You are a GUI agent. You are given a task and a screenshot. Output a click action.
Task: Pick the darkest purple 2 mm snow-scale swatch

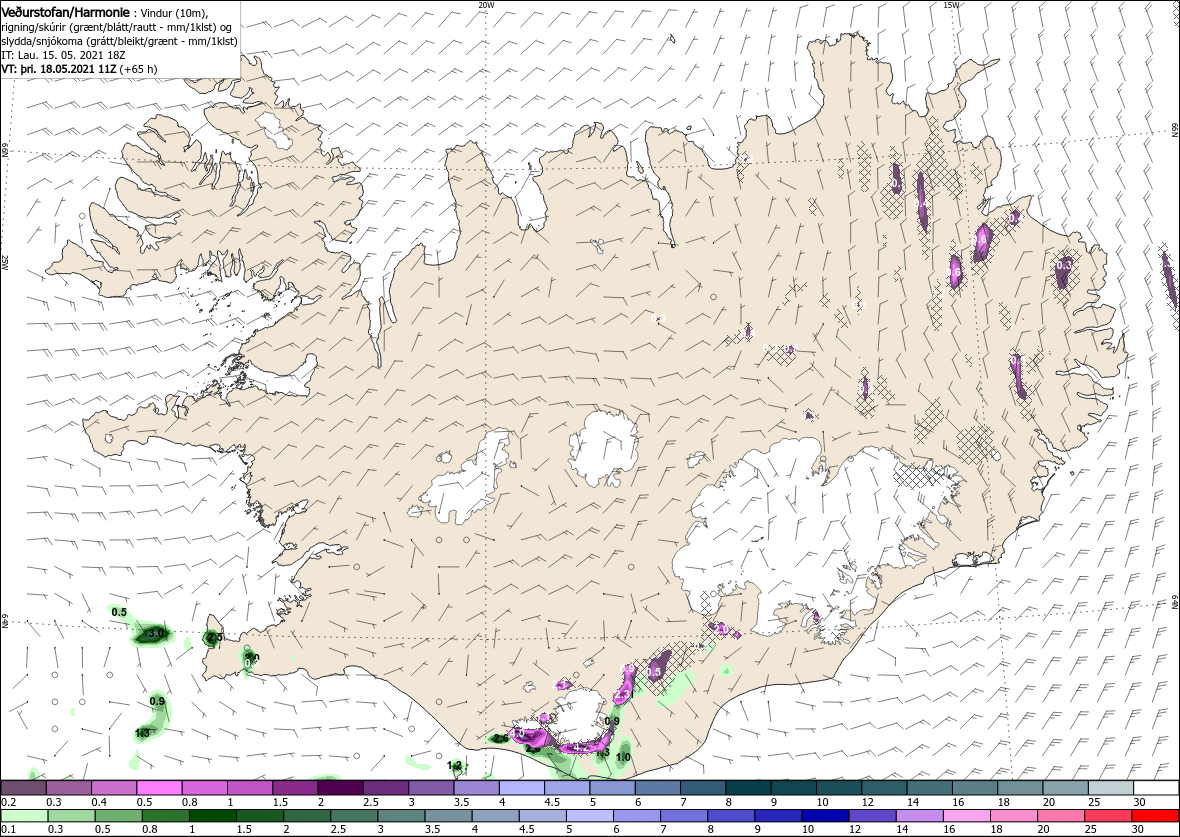click(x=341, y=788)
